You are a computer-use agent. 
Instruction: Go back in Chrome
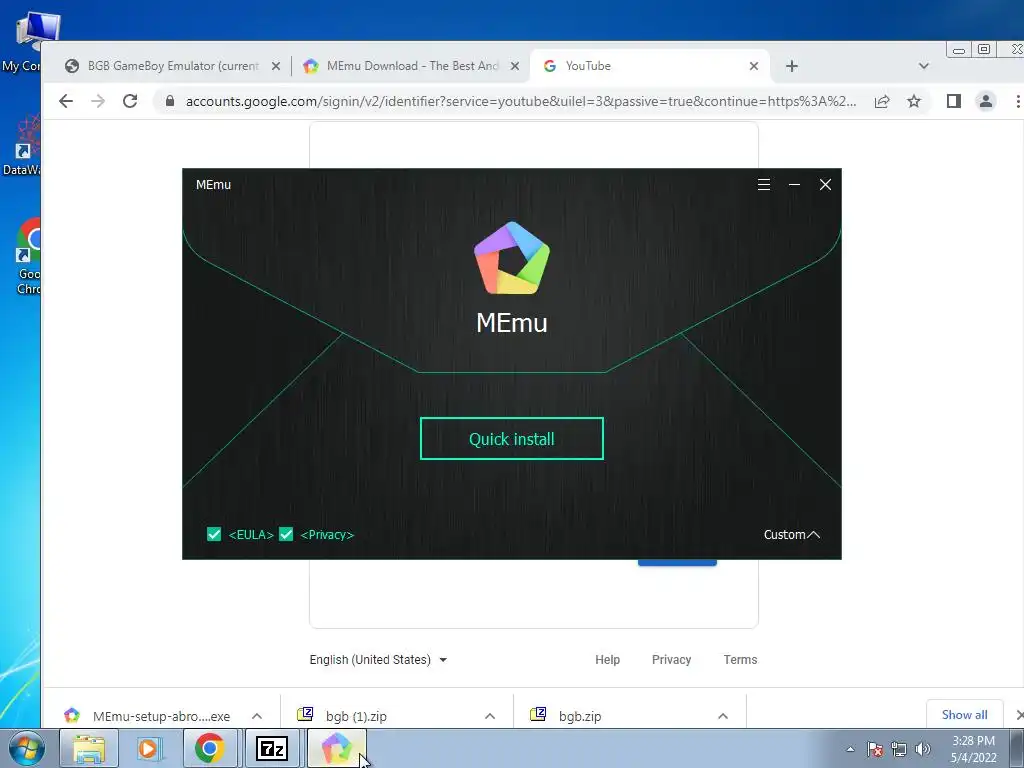pos(66,101)
